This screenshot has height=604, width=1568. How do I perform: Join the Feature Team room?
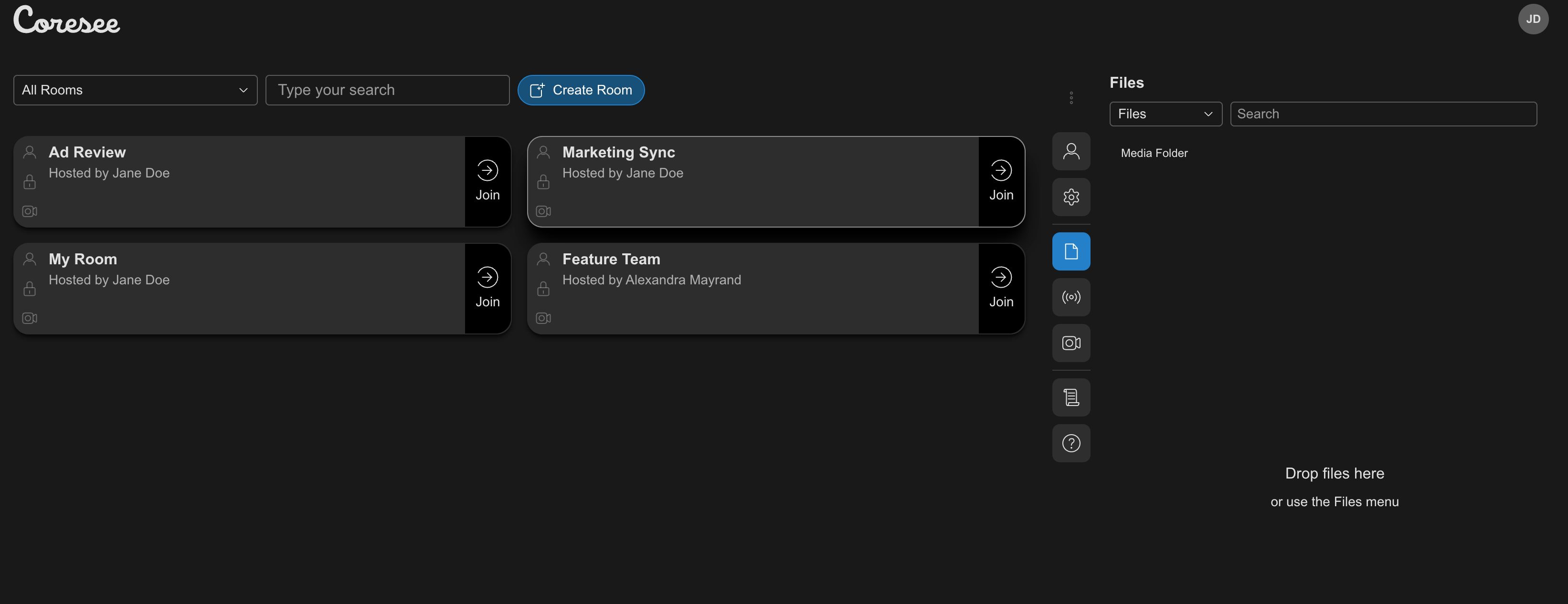click(1001, 289)
